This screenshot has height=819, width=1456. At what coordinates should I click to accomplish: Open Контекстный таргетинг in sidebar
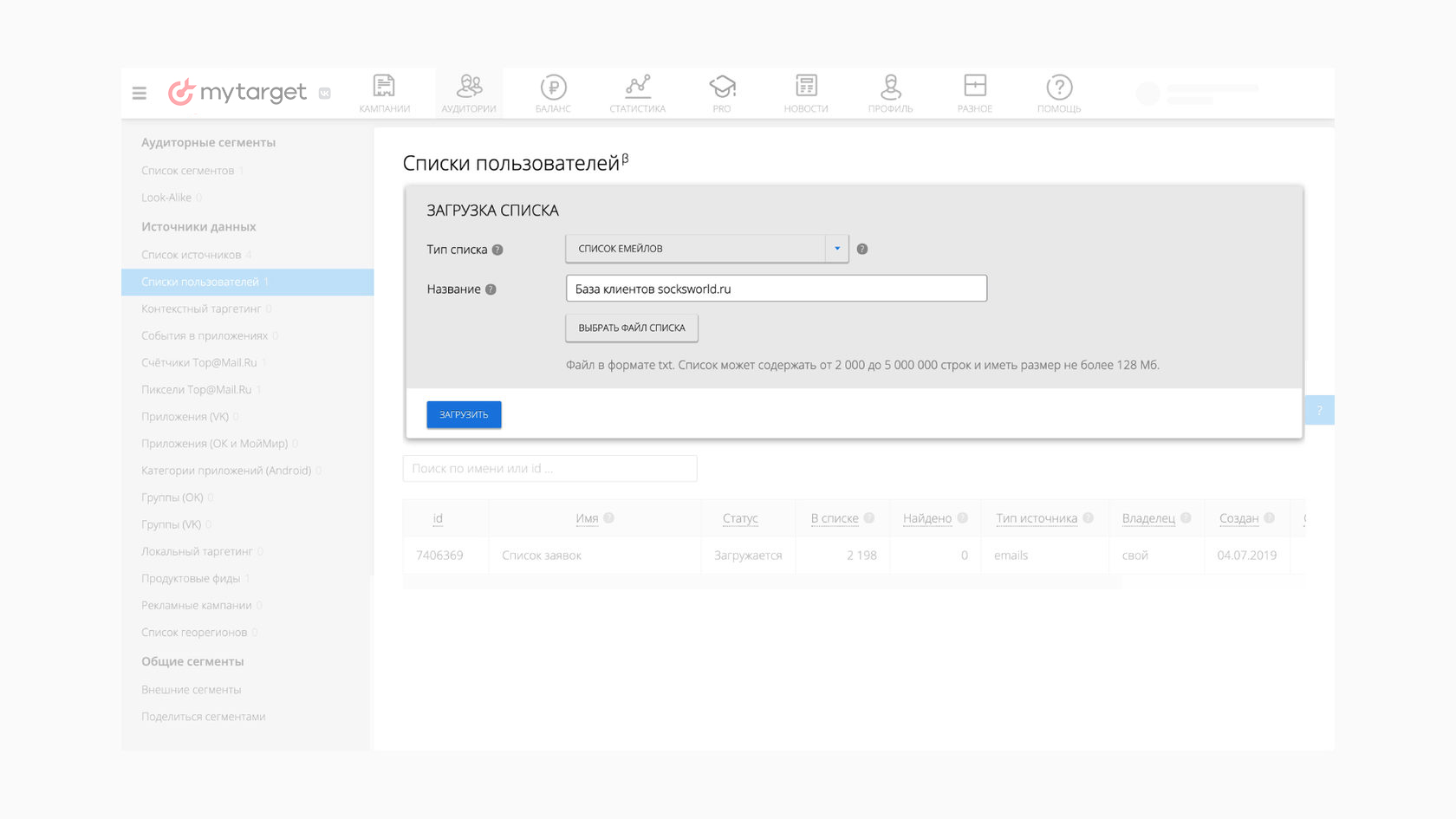201,309
